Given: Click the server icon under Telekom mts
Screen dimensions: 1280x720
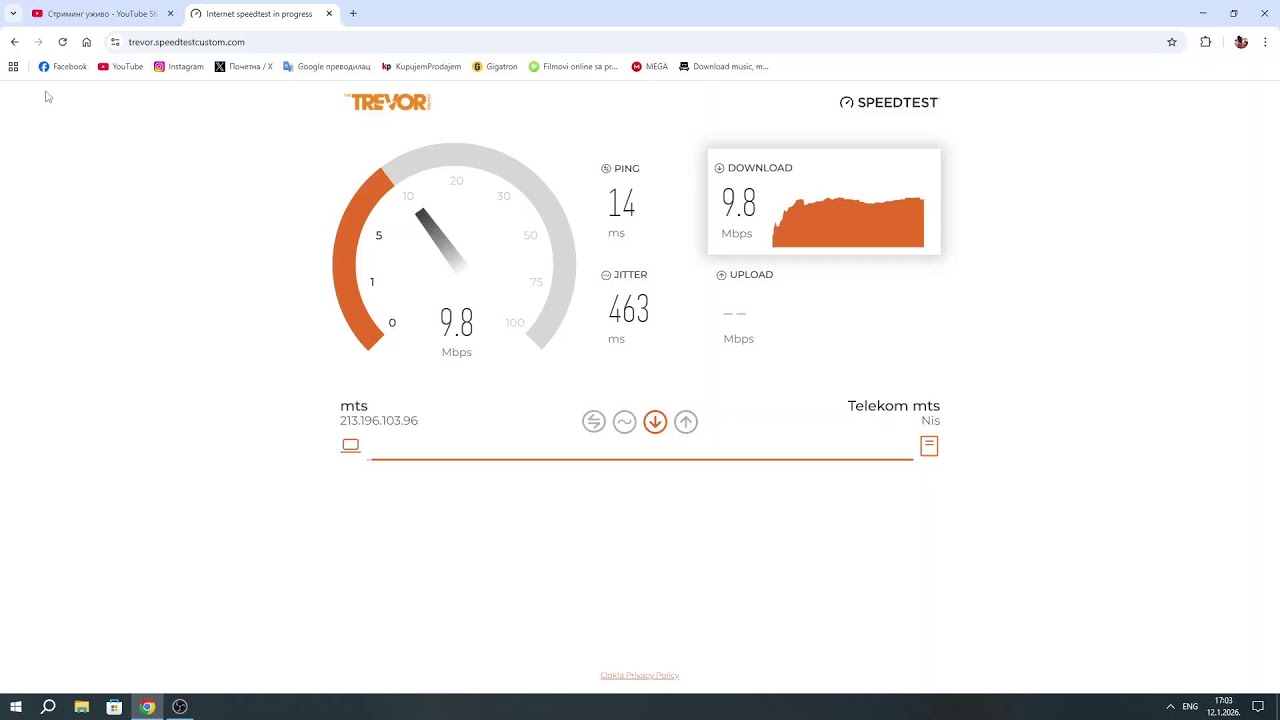Looking at the screenshot, I should (x=929, y=446).
